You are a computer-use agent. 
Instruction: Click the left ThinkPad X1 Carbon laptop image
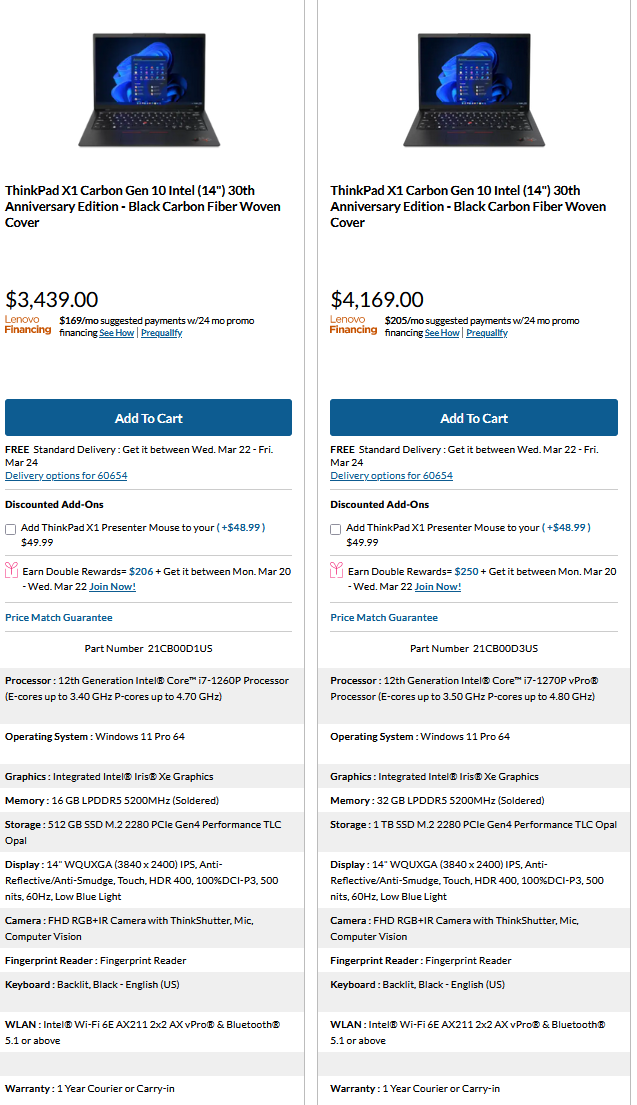(x=148, y=90)
